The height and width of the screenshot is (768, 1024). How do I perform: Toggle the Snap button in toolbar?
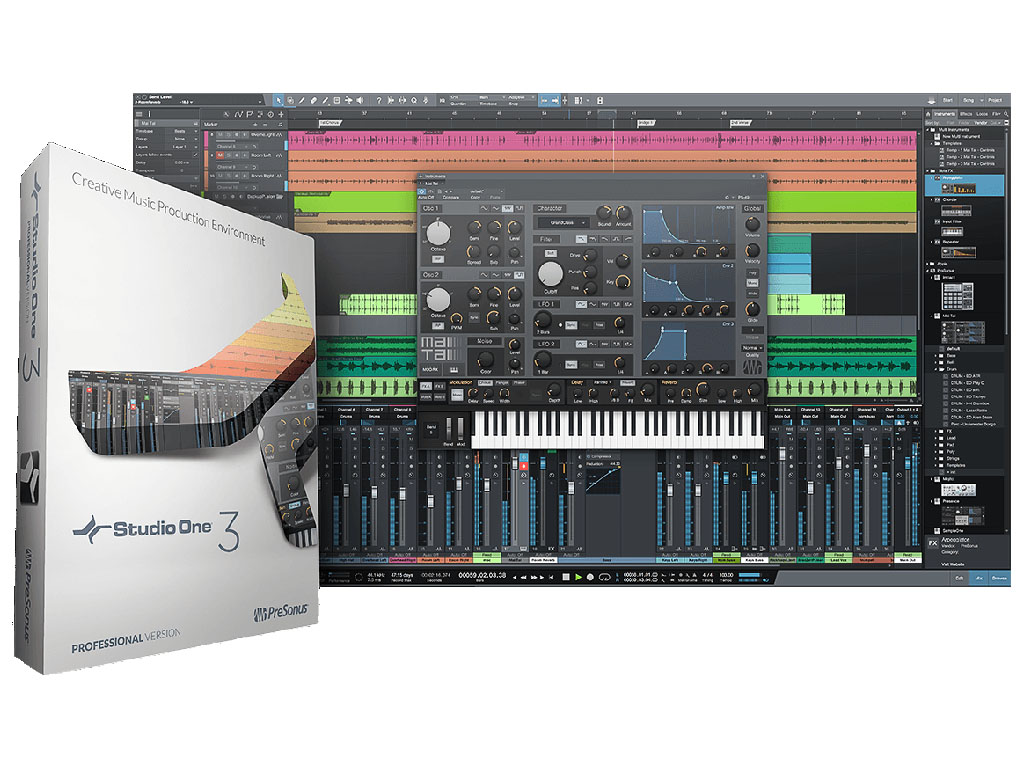545,100
